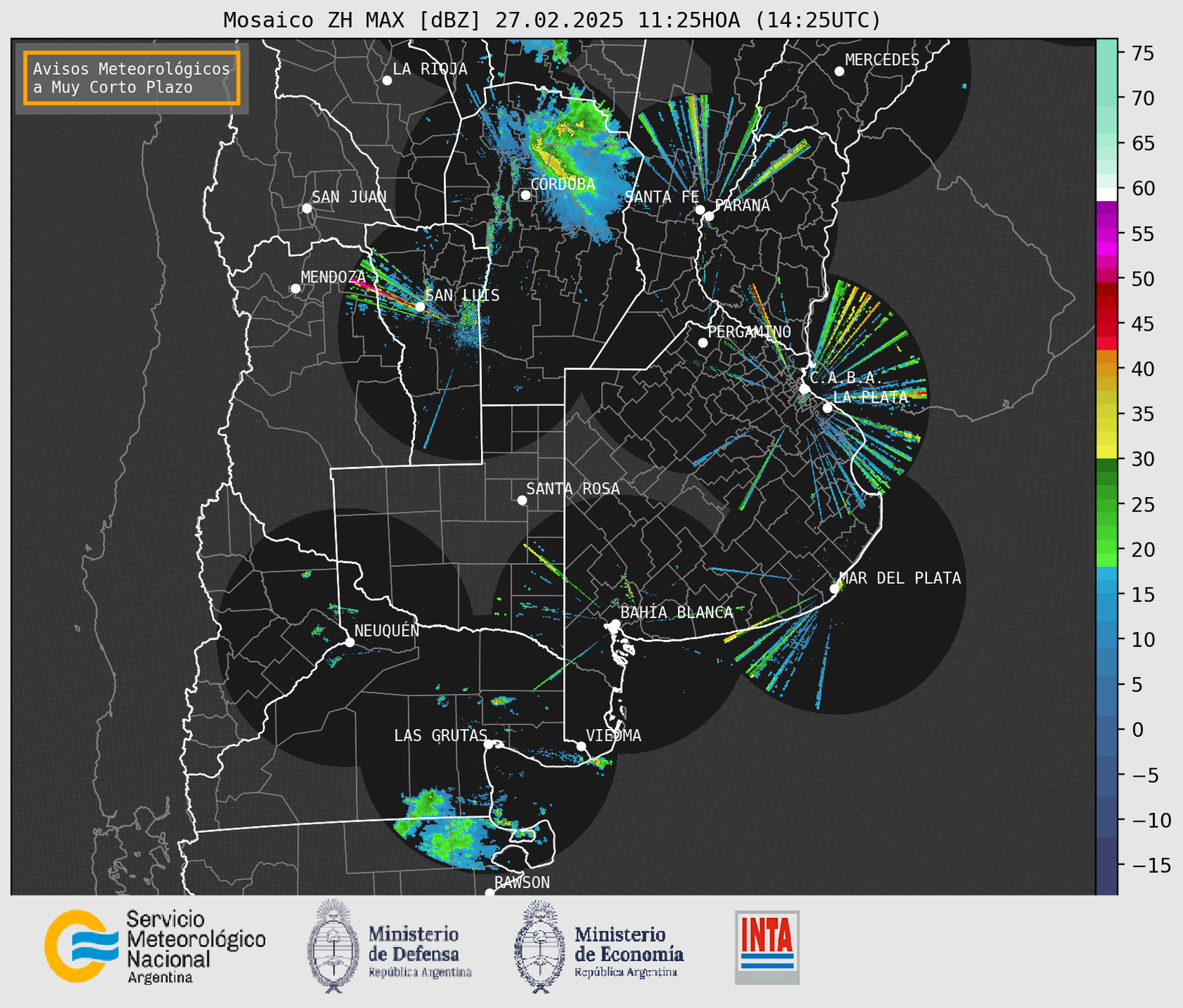
Task: Click the Ministerio de Defensa coat of arms
Action: 334,946
